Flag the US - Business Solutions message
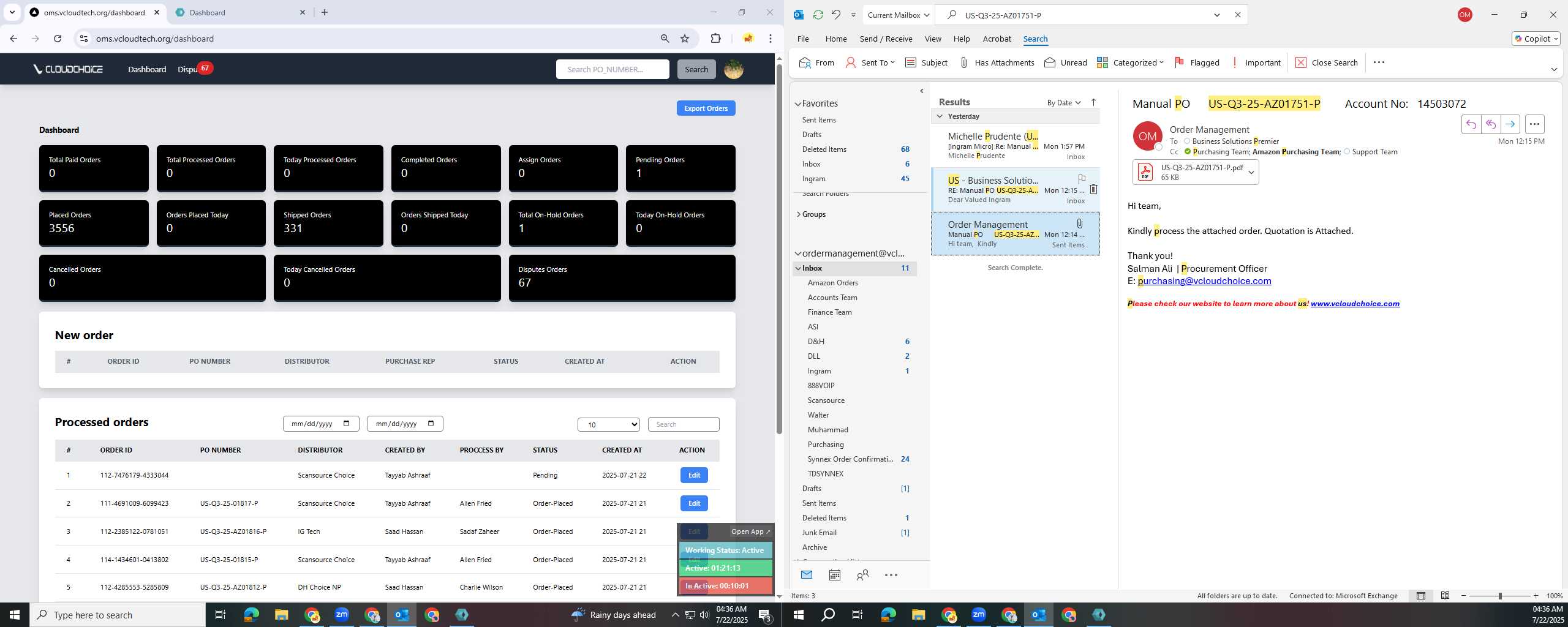1568x627 pixels. click(x=1082, y=179)
